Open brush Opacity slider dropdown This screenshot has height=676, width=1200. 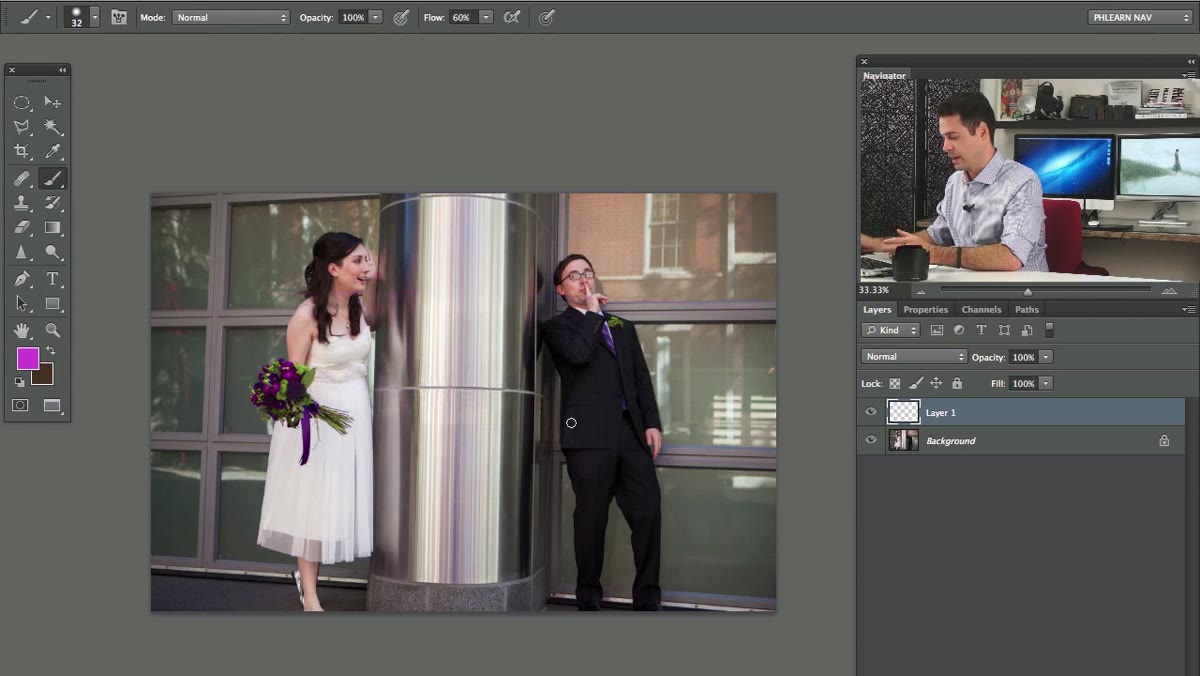click(376, 17)
